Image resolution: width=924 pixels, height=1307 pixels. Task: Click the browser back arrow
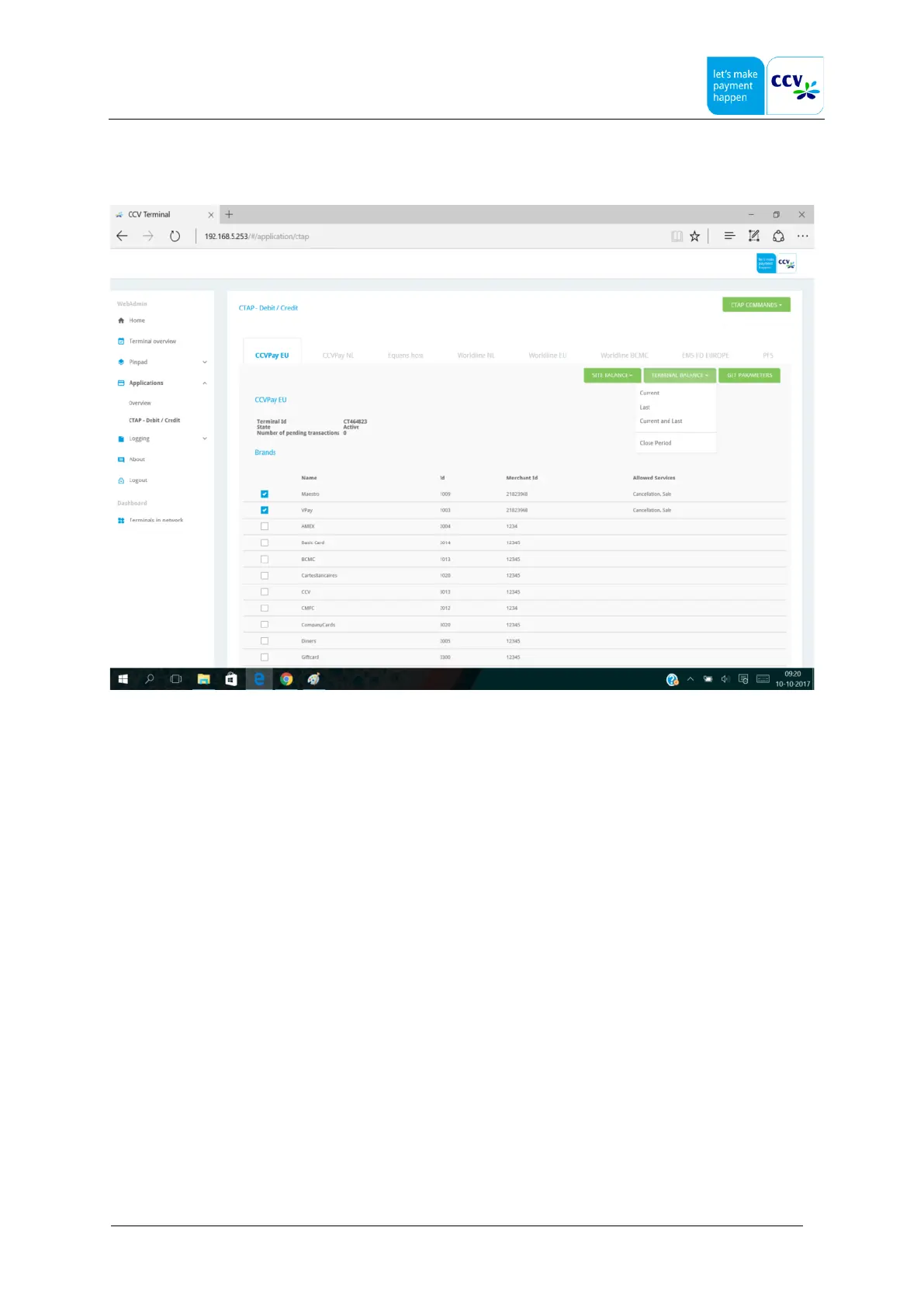click(122, 236)
